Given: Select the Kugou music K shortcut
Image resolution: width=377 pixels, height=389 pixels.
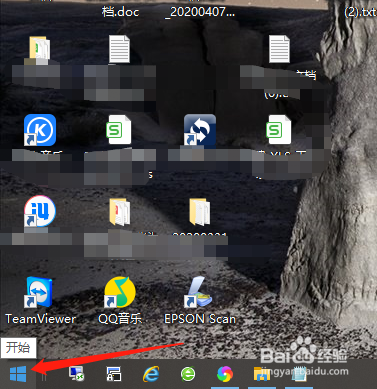Looking at the screenshot, I should pos(40,130).
